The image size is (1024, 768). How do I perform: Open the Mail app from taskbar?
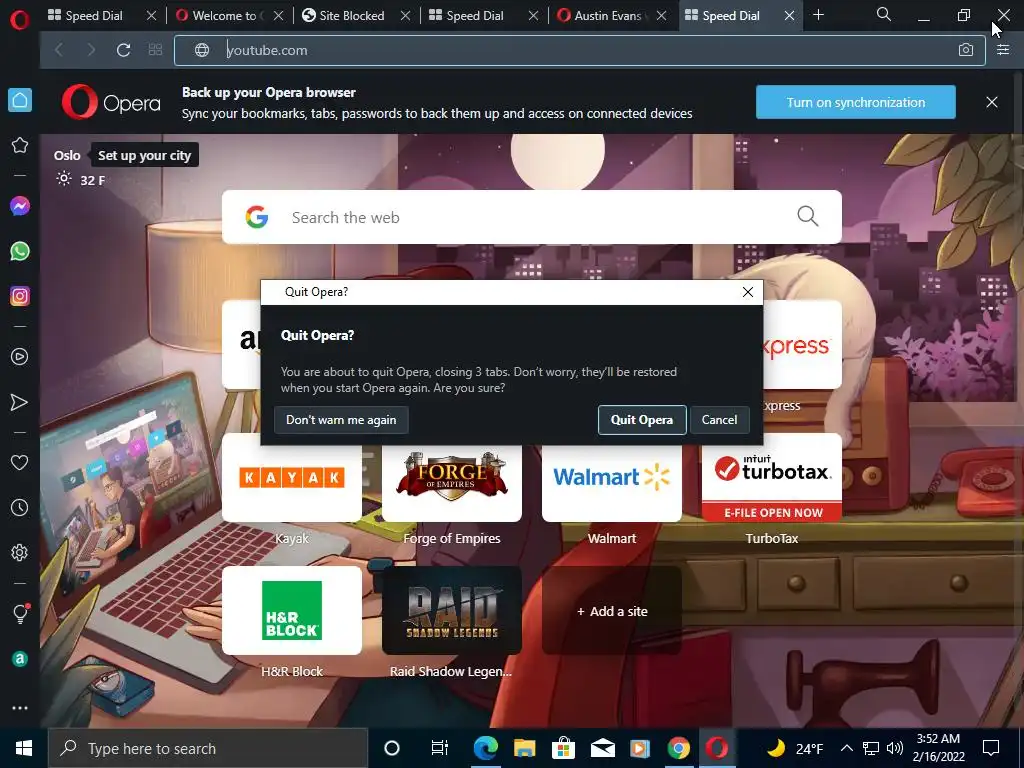602,748
